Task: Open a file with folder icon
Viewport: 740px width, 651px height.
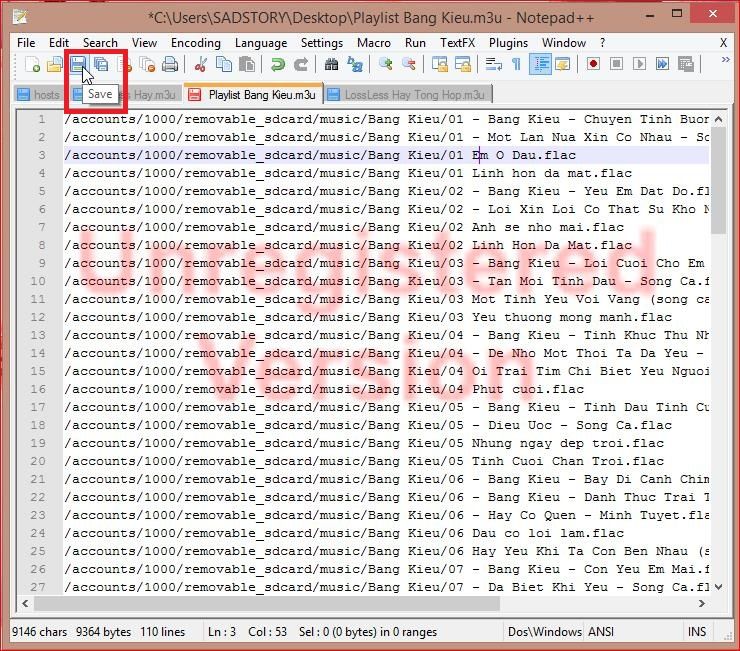Action: click(54, 64)
